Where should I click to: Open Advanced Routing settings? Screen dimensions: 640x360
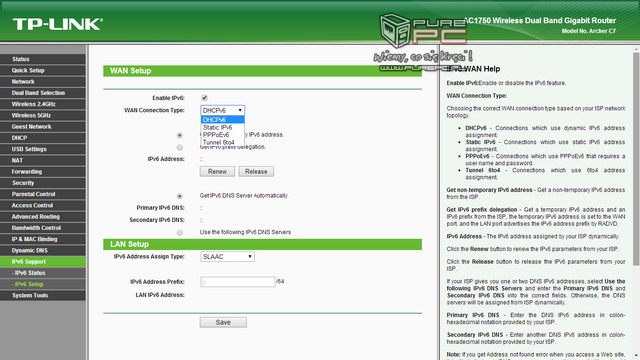(x=43, y=217)
